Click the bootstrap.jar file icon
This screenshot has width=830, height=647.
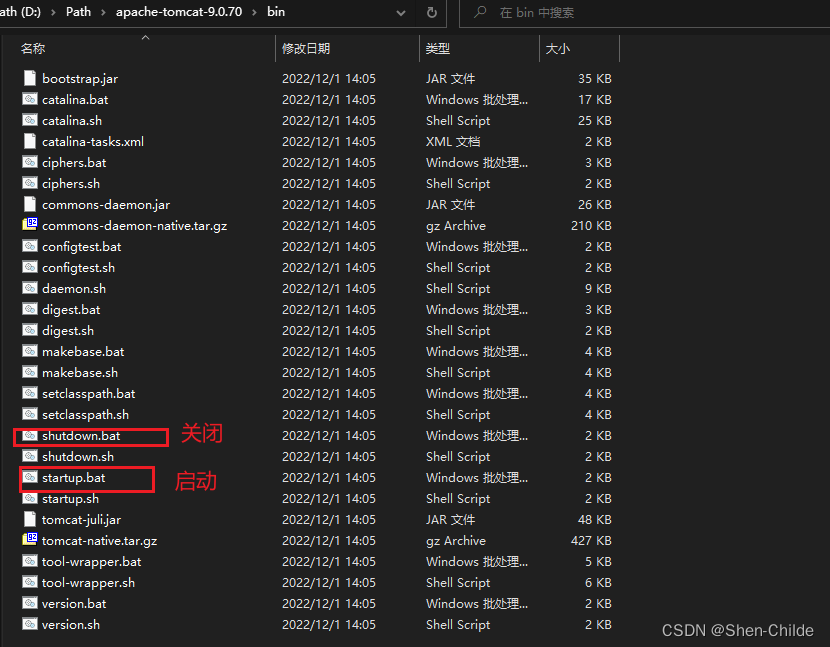[30, 78]
